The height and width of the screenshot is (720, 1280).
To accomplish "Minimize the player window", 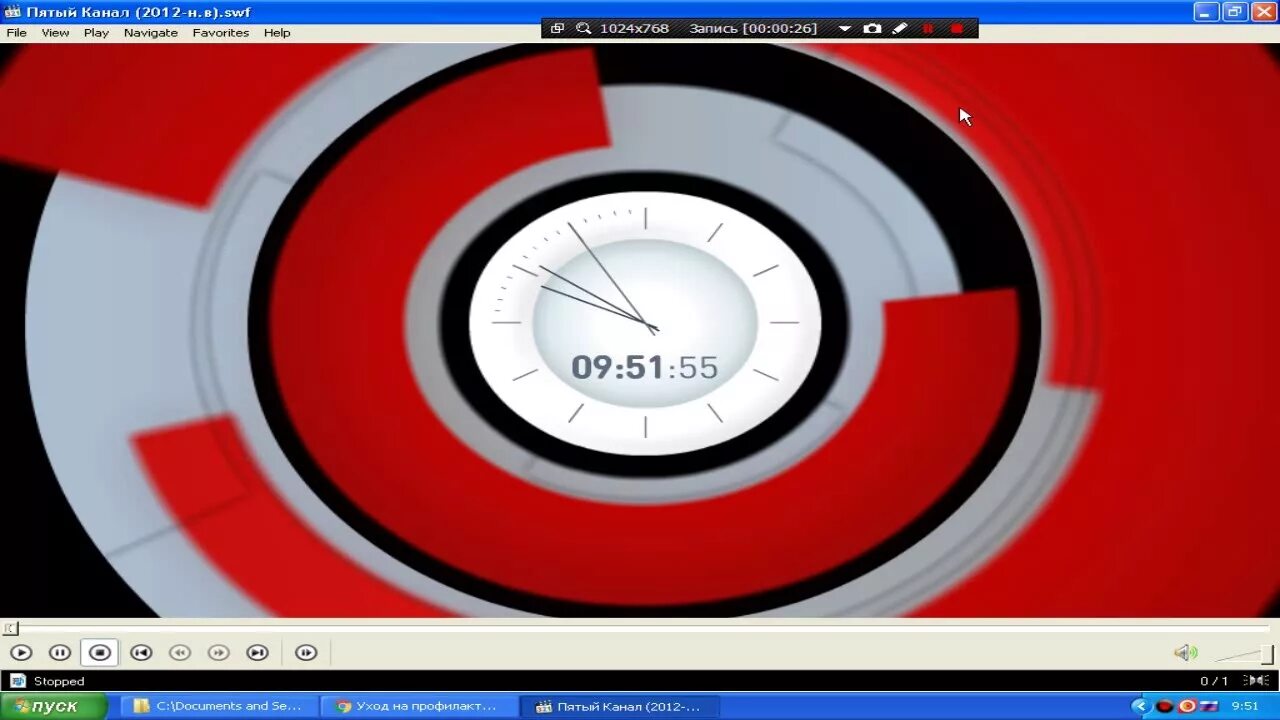I will 1206,12.
